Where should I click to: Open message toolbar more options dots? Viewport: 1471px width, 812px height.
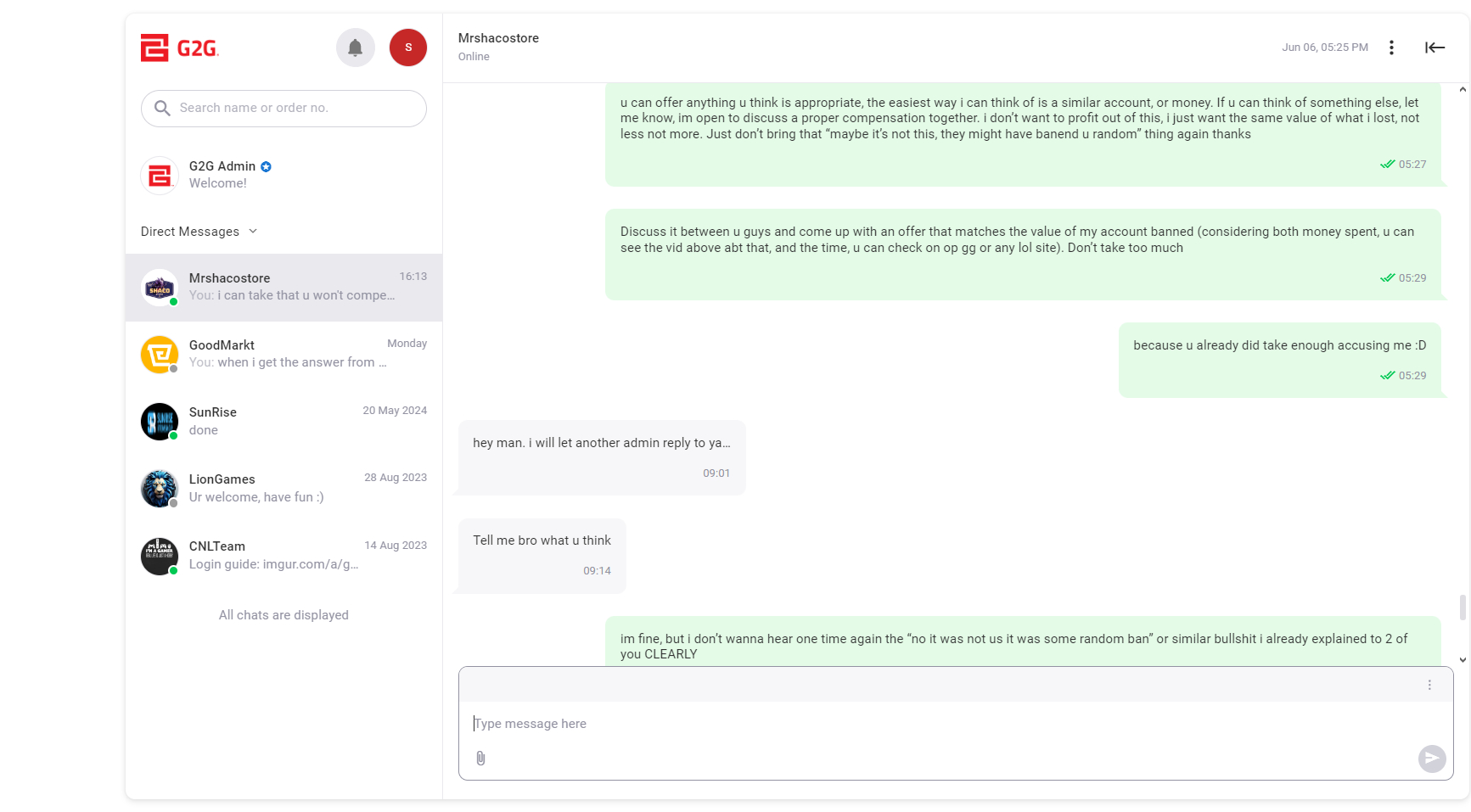[1429, 685]
